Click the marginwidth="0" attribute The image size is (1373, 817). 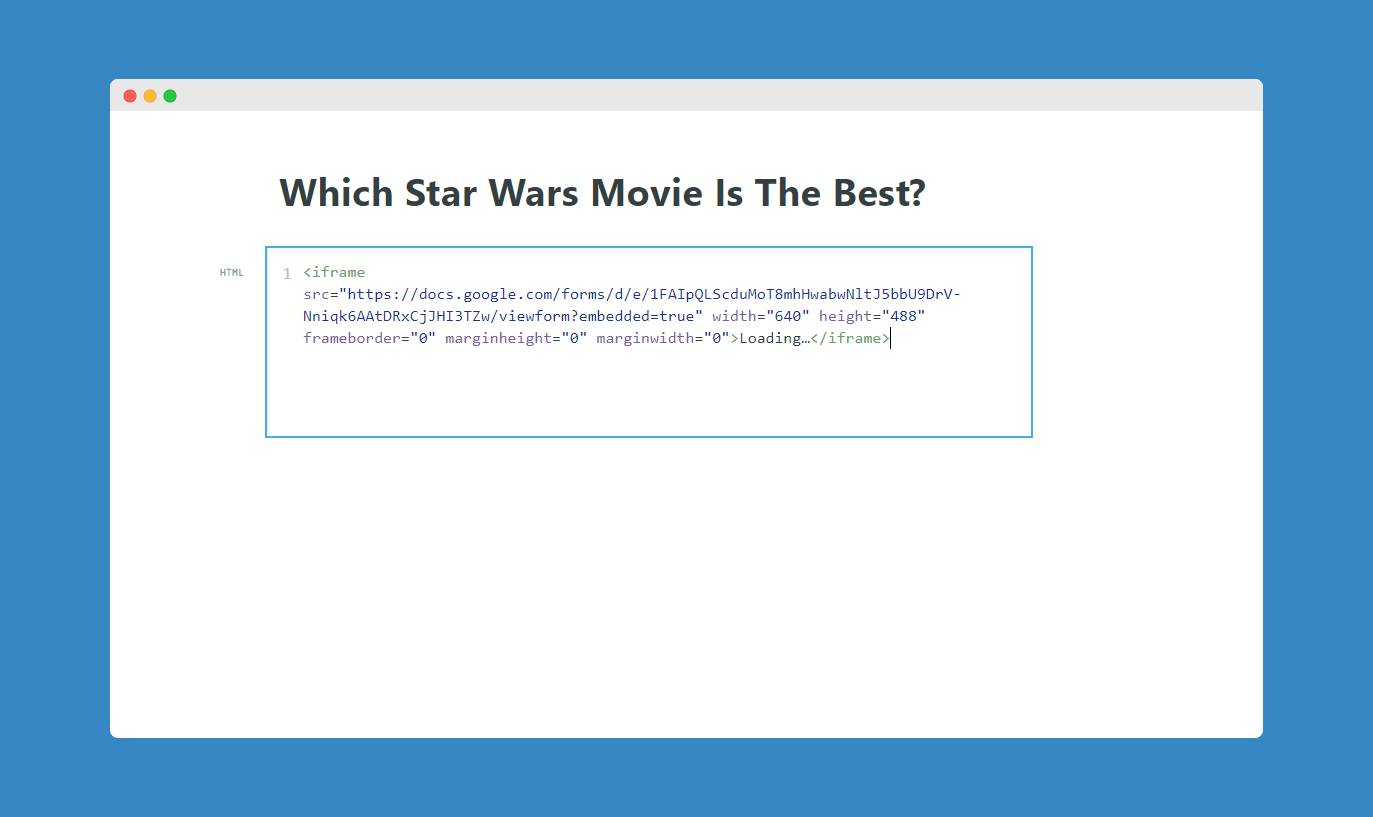(663, 338)
